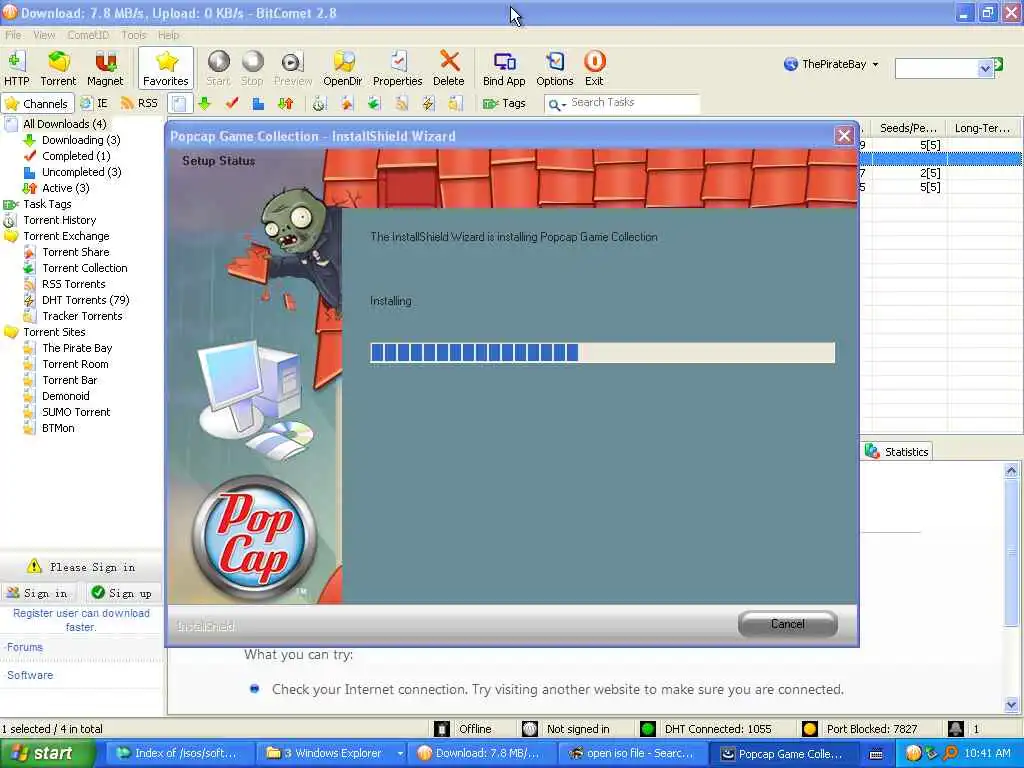
Task: Open the View menu
Action: pyautogui.click(x=44, y=35)
